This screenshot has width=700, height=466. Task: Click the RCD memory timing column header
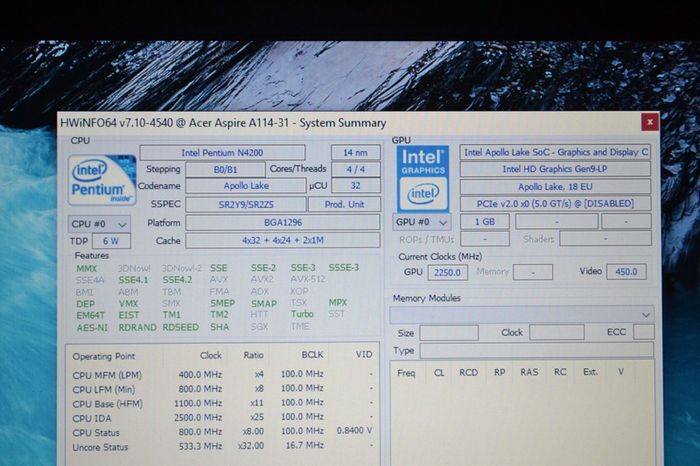click(469, 372)
